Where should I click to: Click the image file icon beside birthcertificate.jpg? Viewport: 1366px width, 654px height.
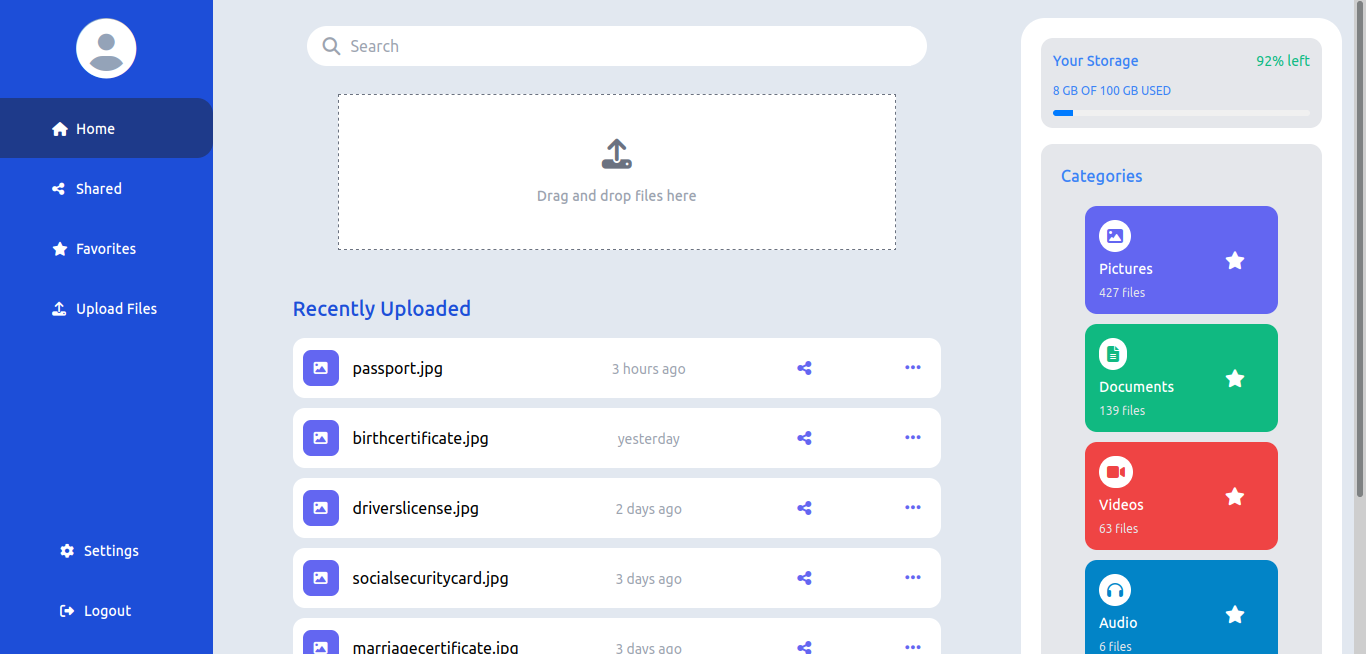320,437
